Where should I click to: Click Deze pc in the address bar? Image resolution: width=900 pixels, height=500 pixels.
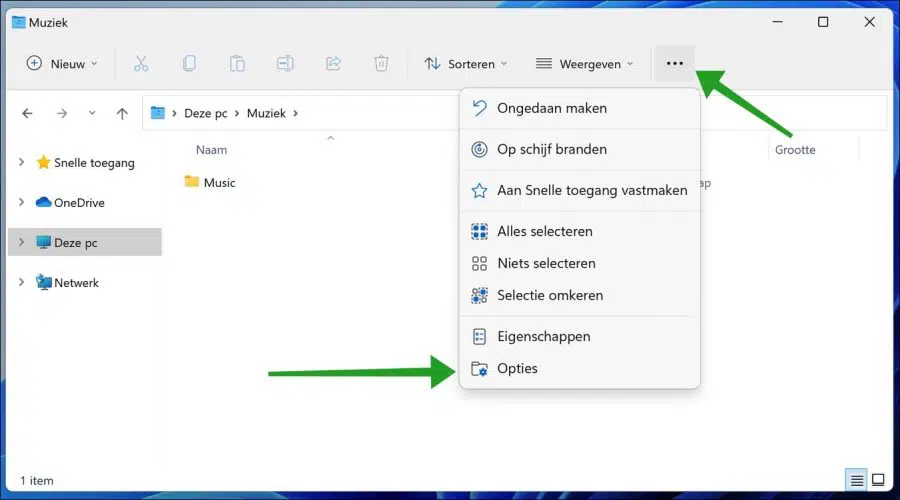[205, 113]
